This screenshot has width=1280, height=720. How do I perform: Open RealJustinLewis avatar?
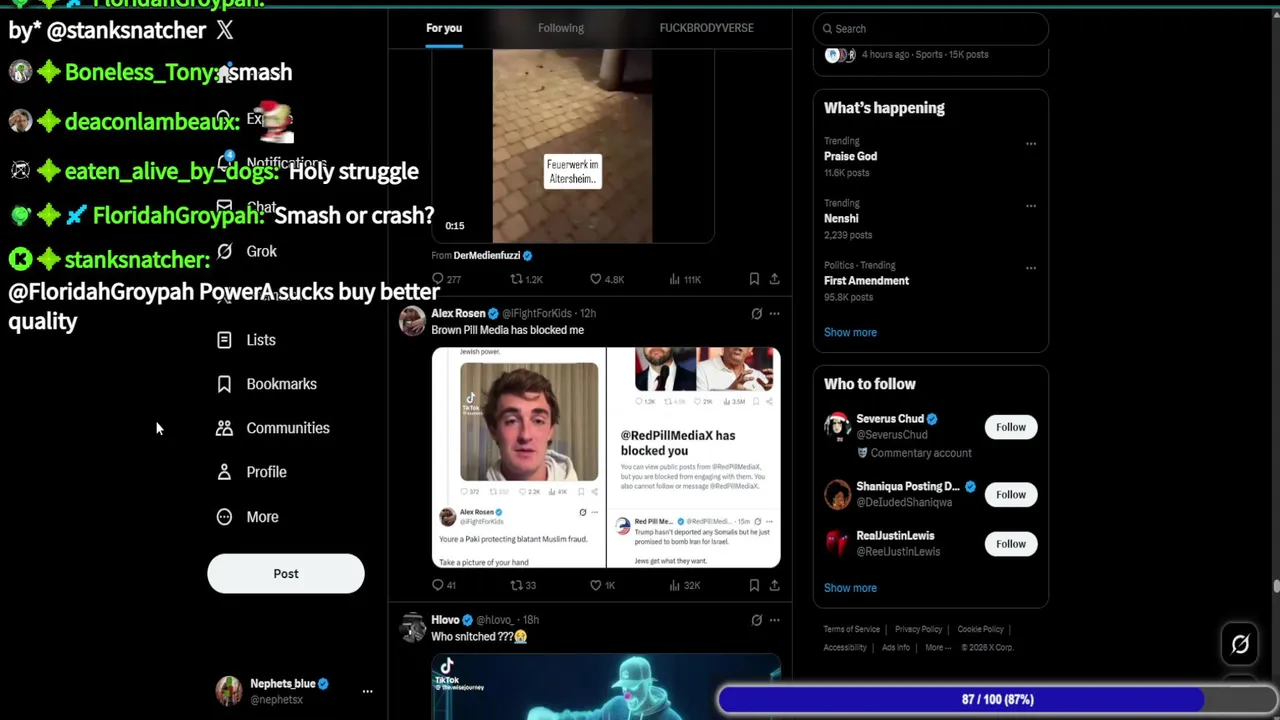click(837, 543)
